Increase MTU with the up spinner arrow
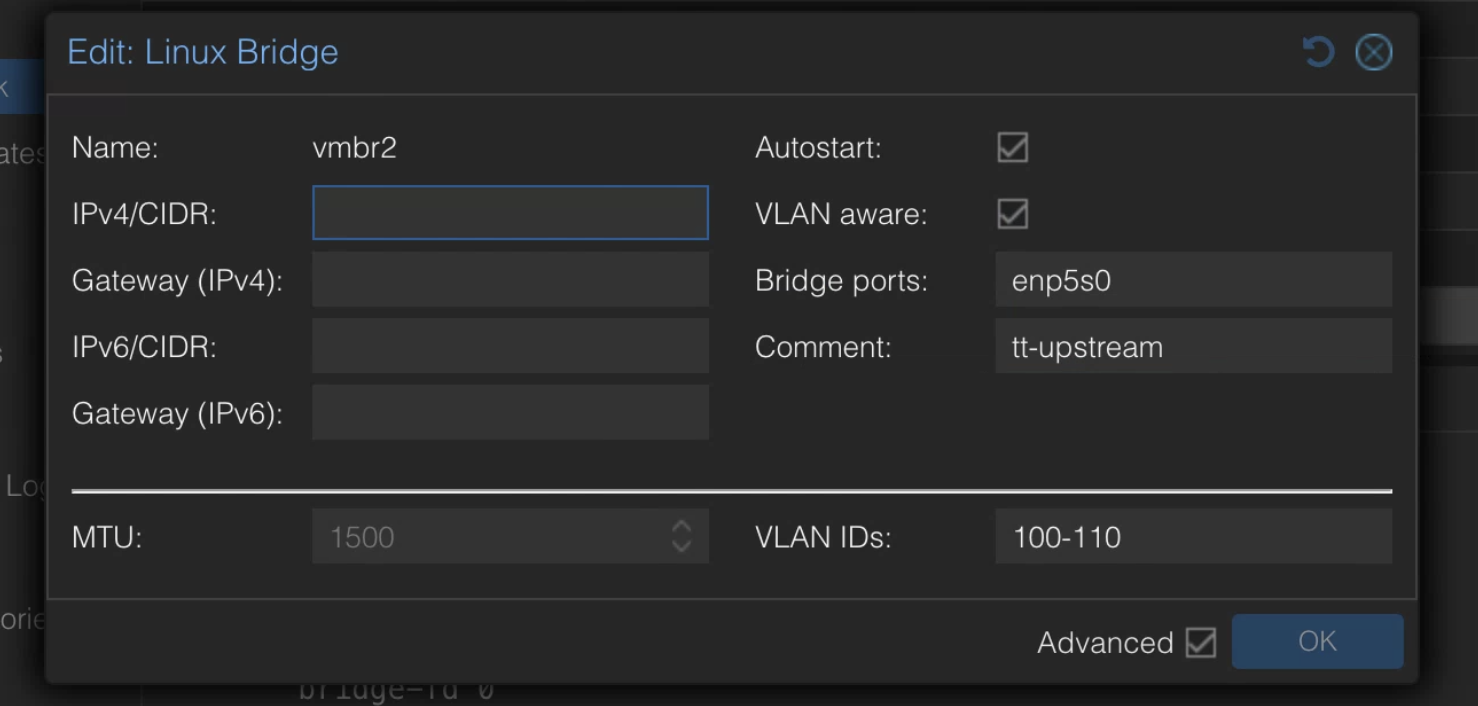This screenshot has height=706, width=1478. pos(681,526)
